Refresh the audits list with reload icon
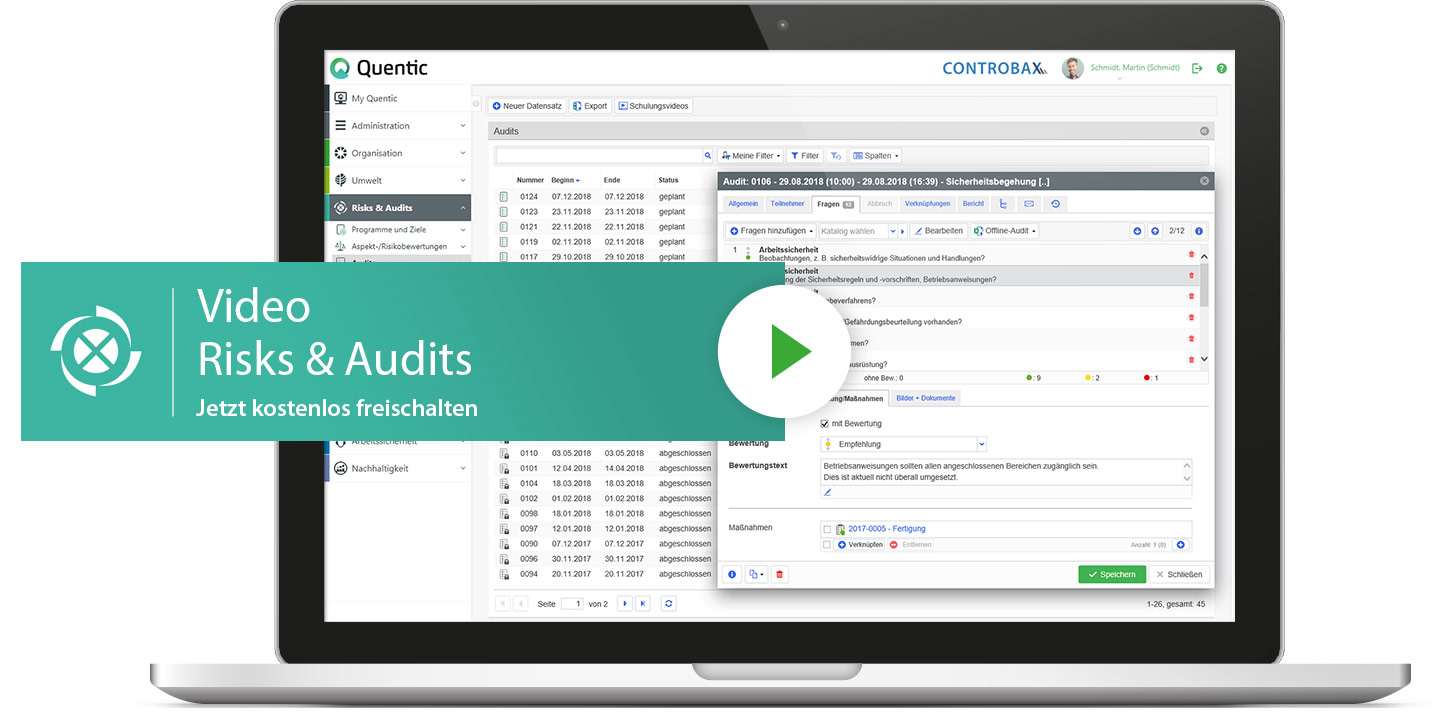The height and width of the screenshot is (725, 1450). (669, 603)
